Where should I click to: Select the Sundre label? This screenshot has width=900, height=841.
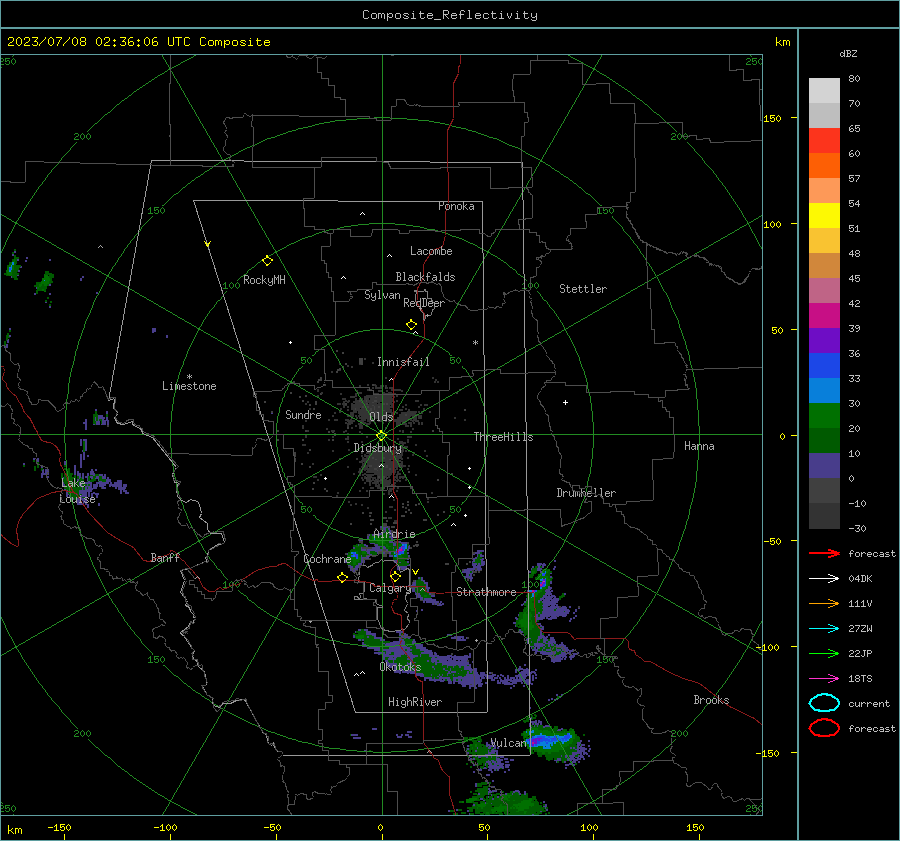coord(303,414)
